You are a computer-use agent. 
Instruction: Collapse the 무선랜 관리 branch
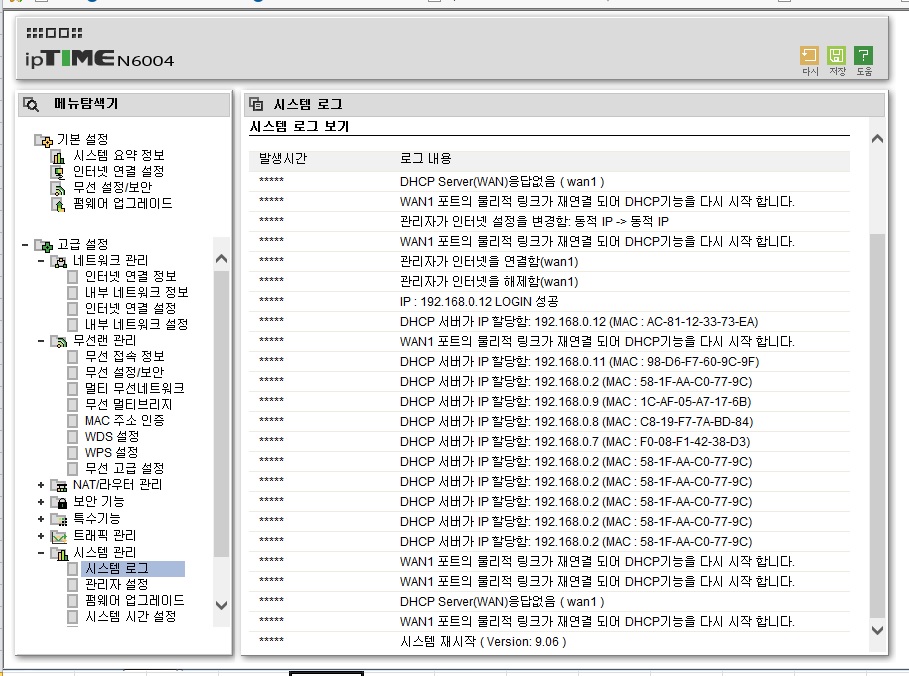41,341
